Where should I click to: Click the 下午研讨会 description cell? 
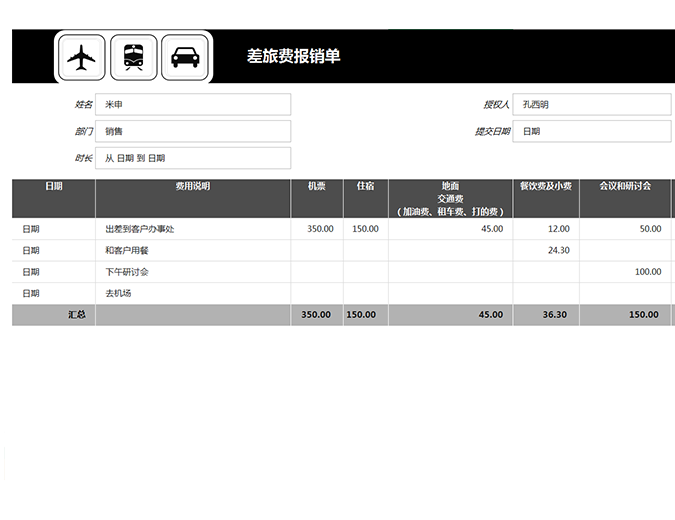click(193, 272)
